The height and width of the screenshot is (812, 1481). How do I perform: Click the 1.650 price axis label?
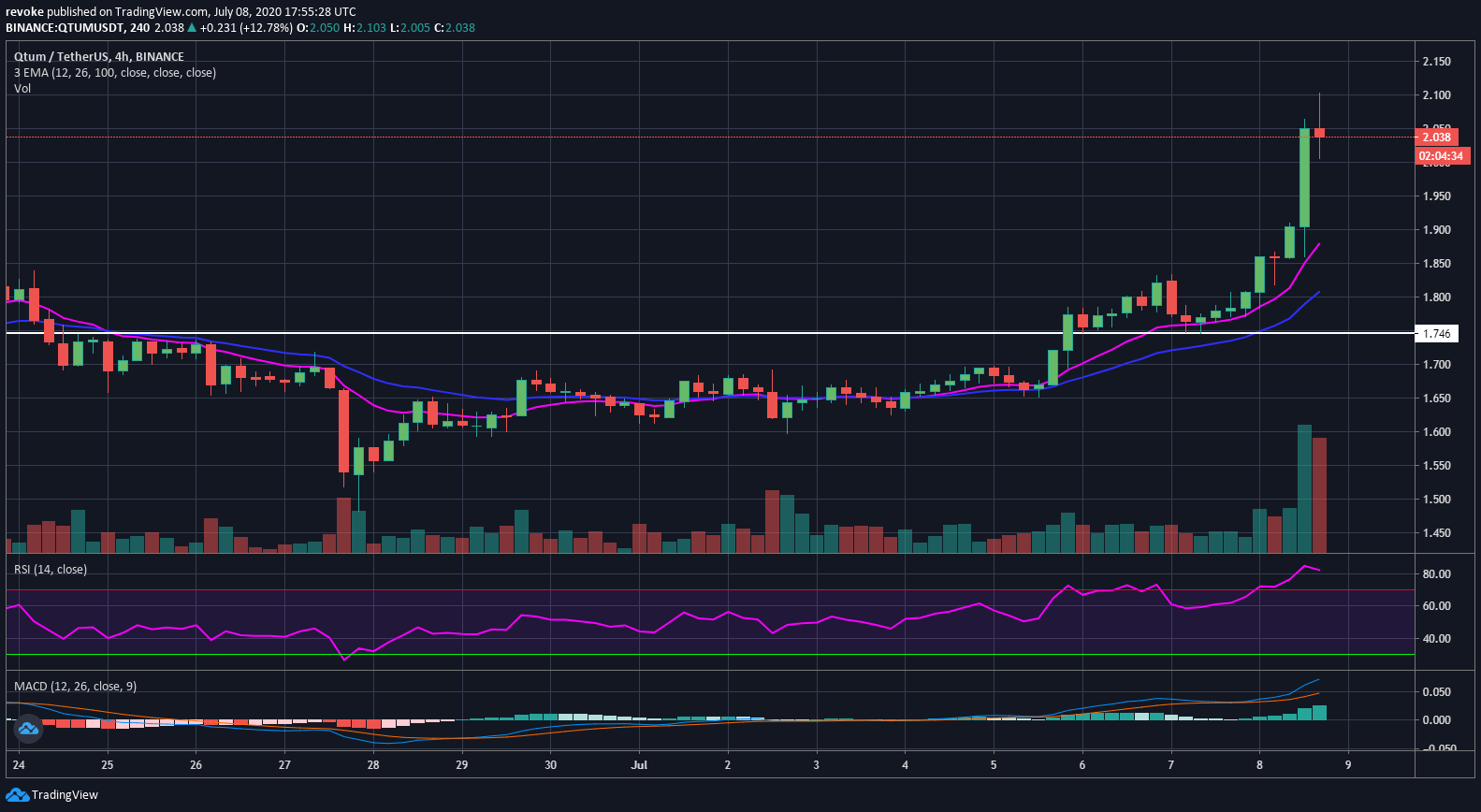[x=1436, y=399]
